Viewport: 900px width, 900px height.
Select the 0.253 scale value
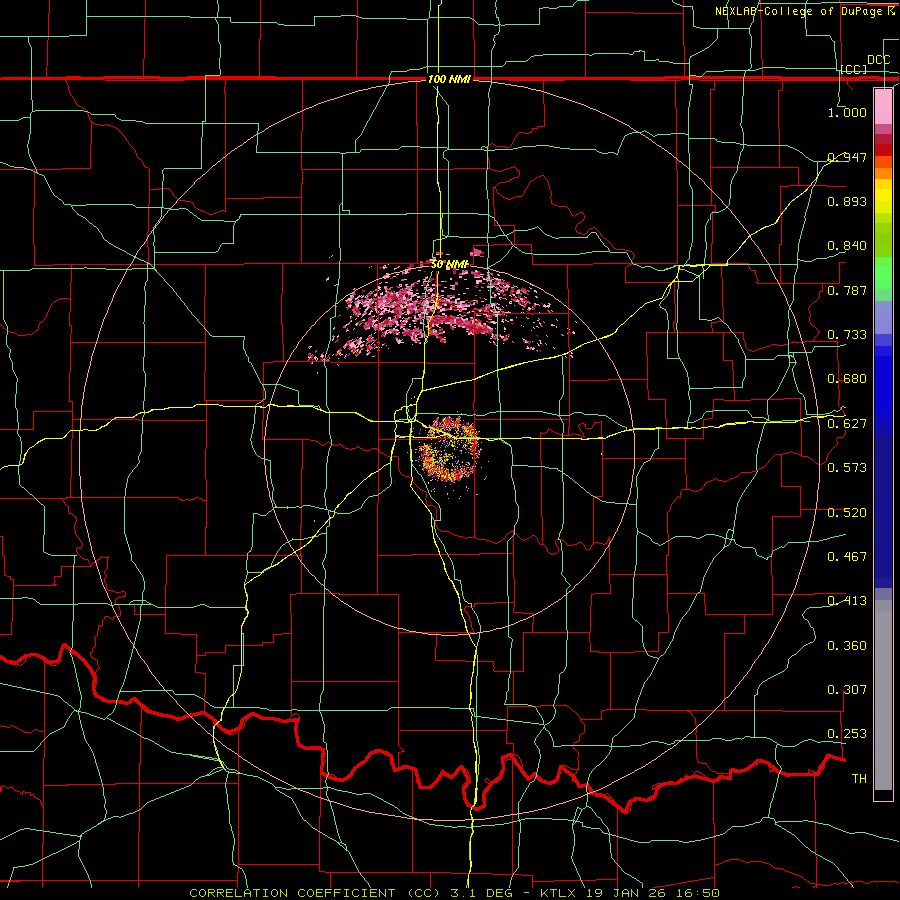click(847, 734)
